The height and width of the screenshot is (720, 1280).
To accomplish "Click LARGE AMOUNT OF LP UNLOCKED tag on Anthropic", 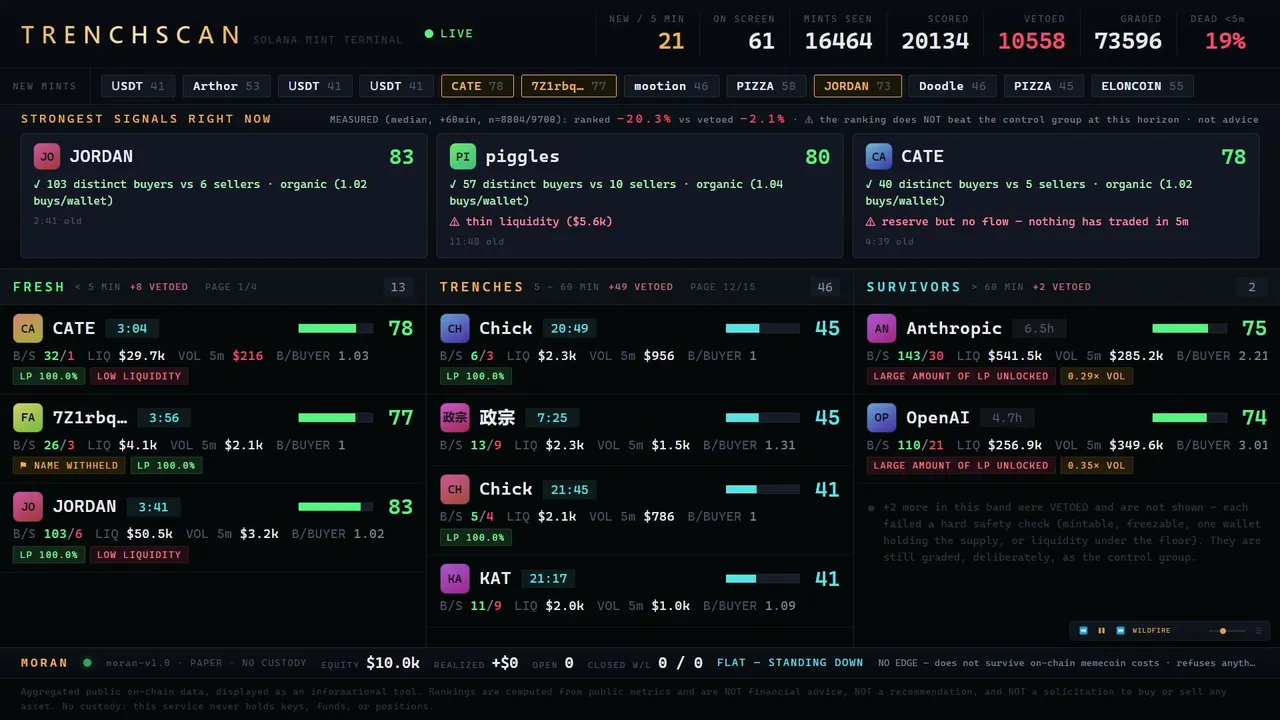I will click(961, 376).
